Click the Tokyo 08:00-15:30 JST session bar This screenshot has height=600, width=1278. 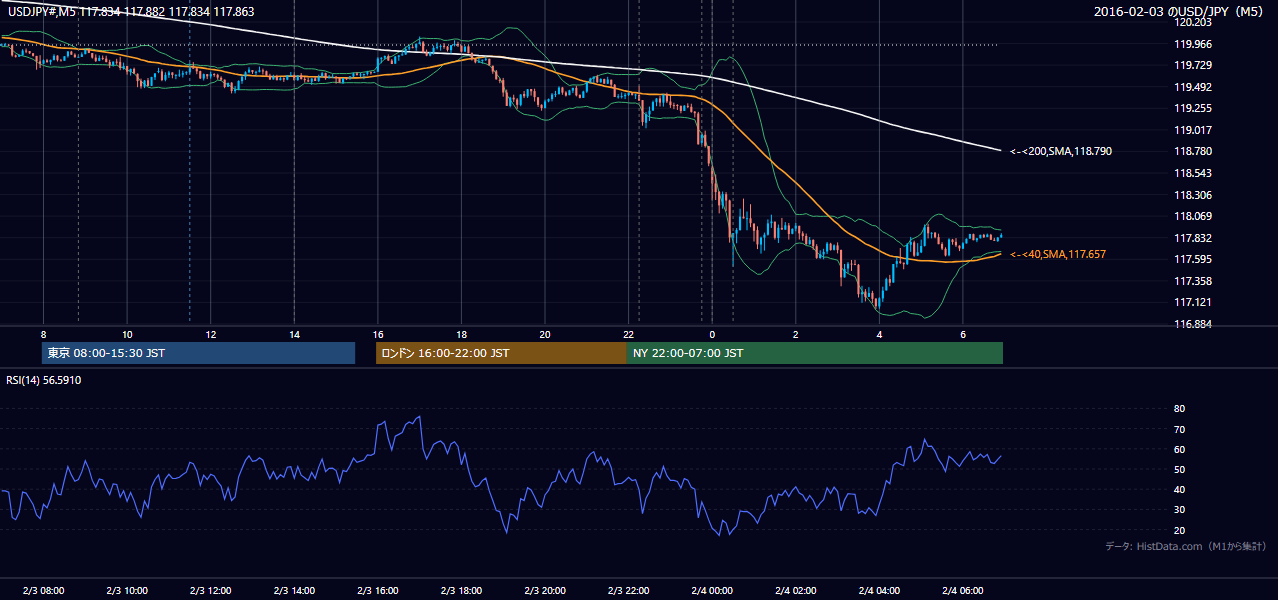click(x=199, y=353)
